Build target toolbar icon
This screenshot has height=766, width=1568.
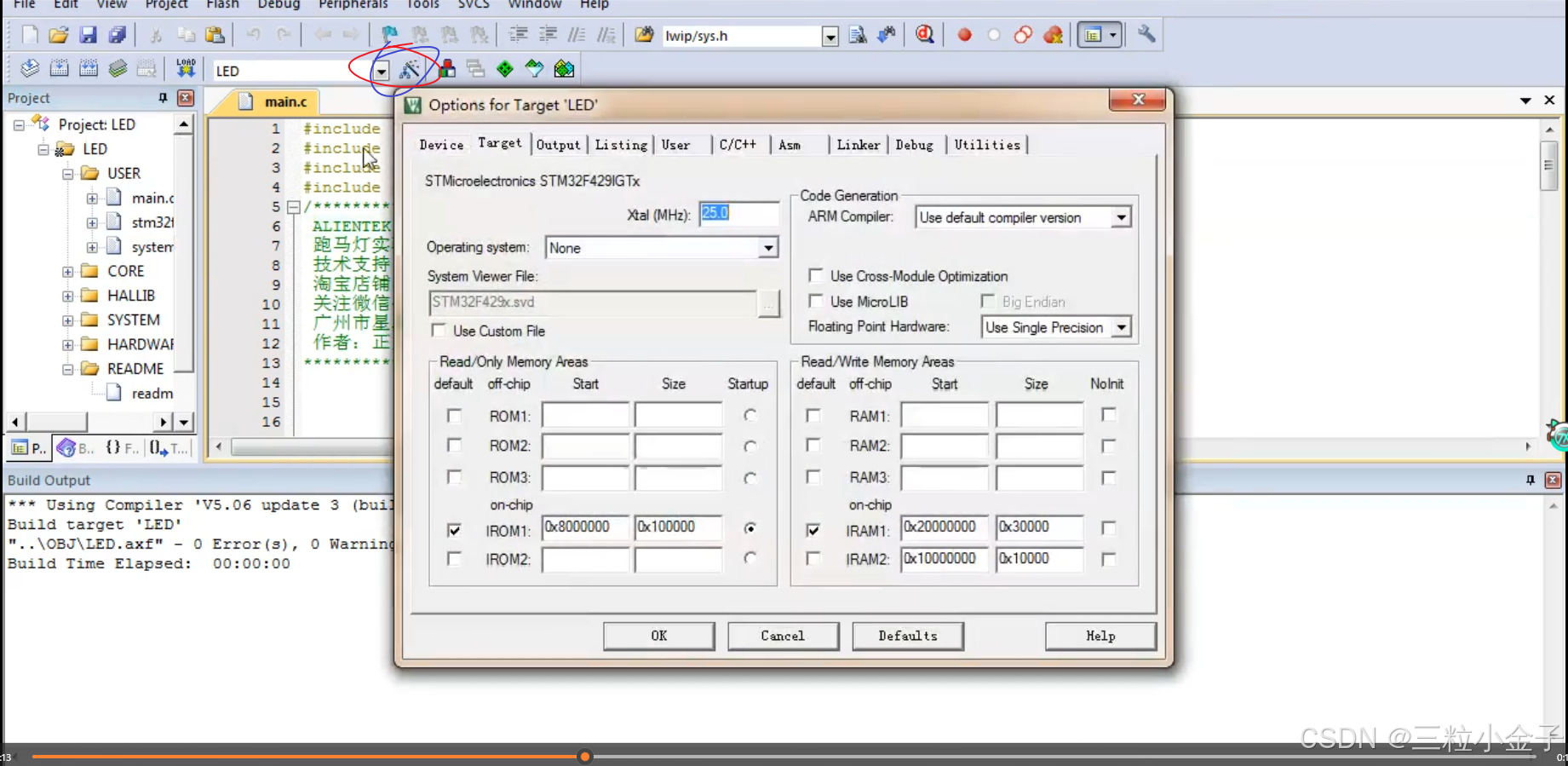click(59, 69)
